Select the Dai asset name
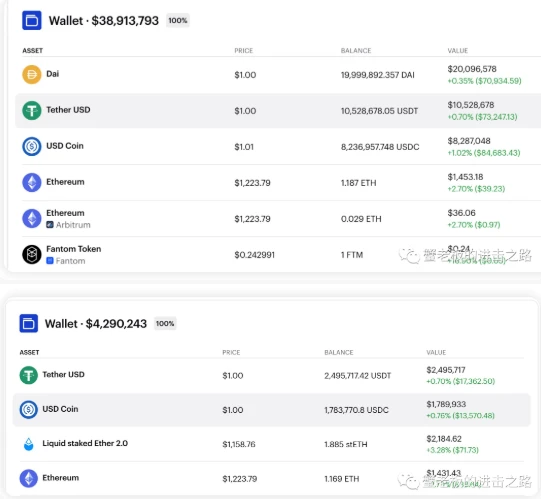 click(52, 74)
